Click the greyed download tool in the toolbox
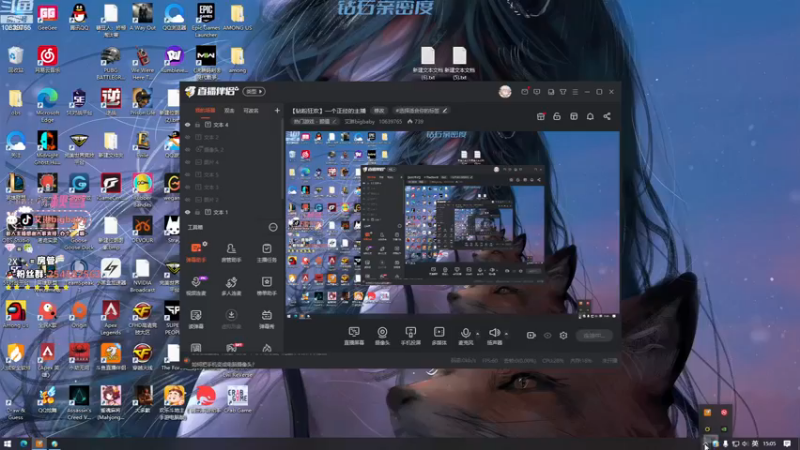 [x=231, y=318]
